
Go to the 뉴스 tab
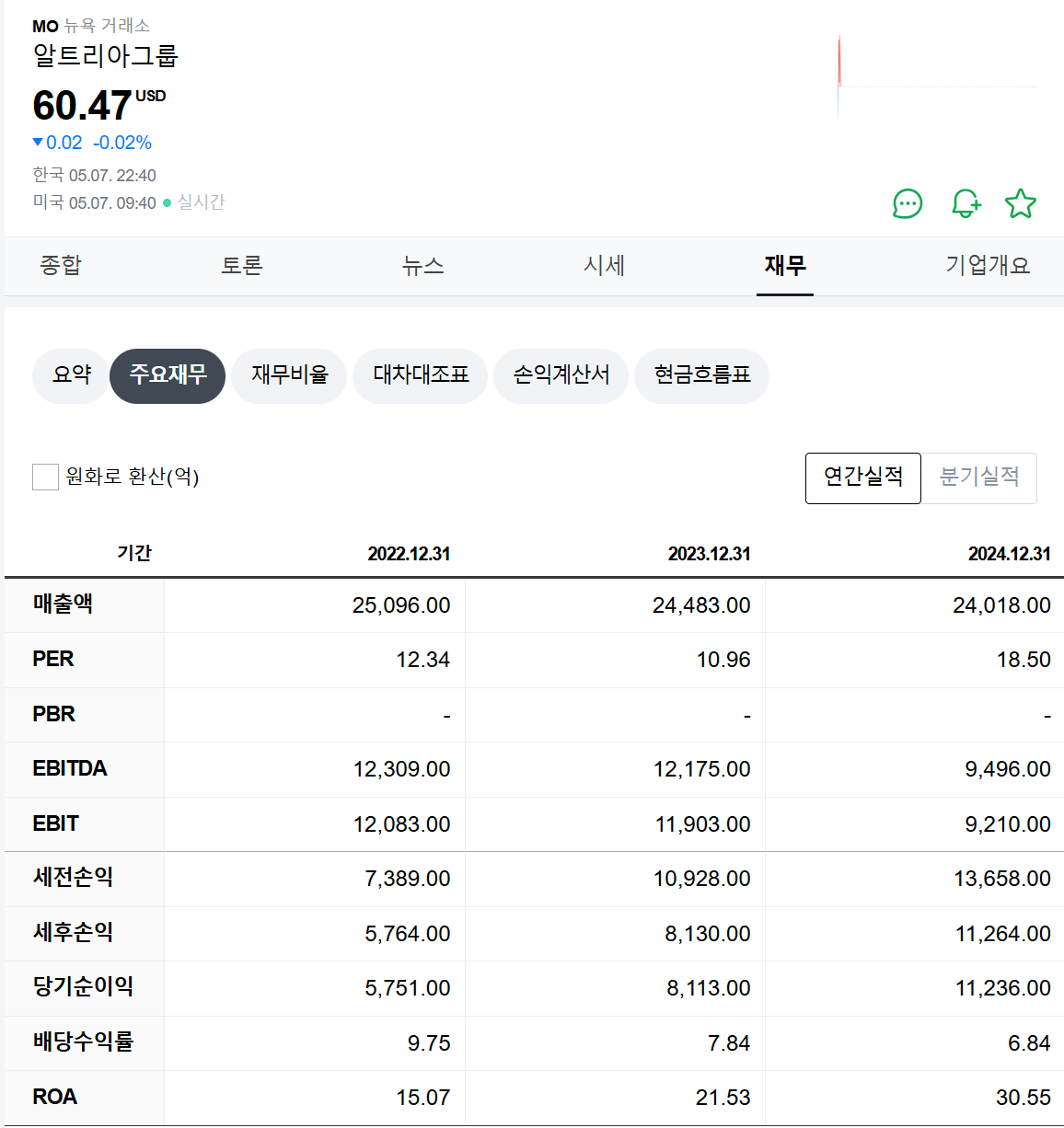(423, 266)
